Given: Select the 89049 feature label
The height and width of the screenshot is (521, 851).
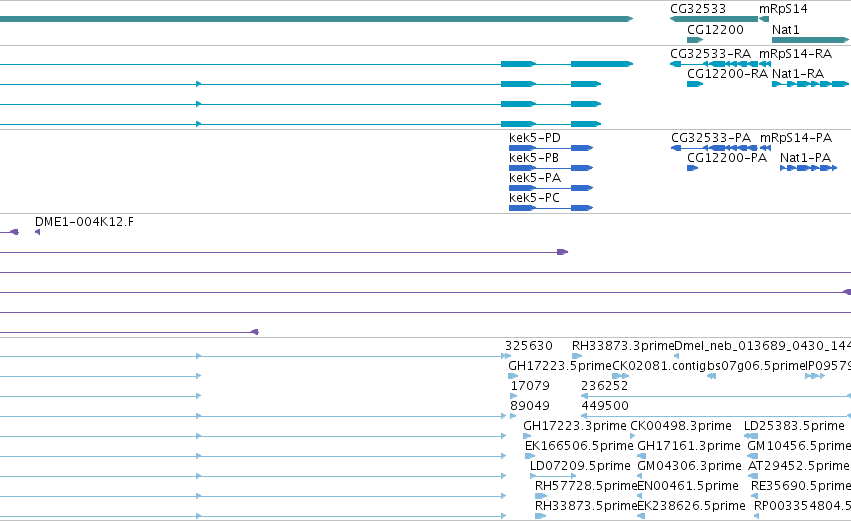Looking at the screenshot, I should click(530, 406).
